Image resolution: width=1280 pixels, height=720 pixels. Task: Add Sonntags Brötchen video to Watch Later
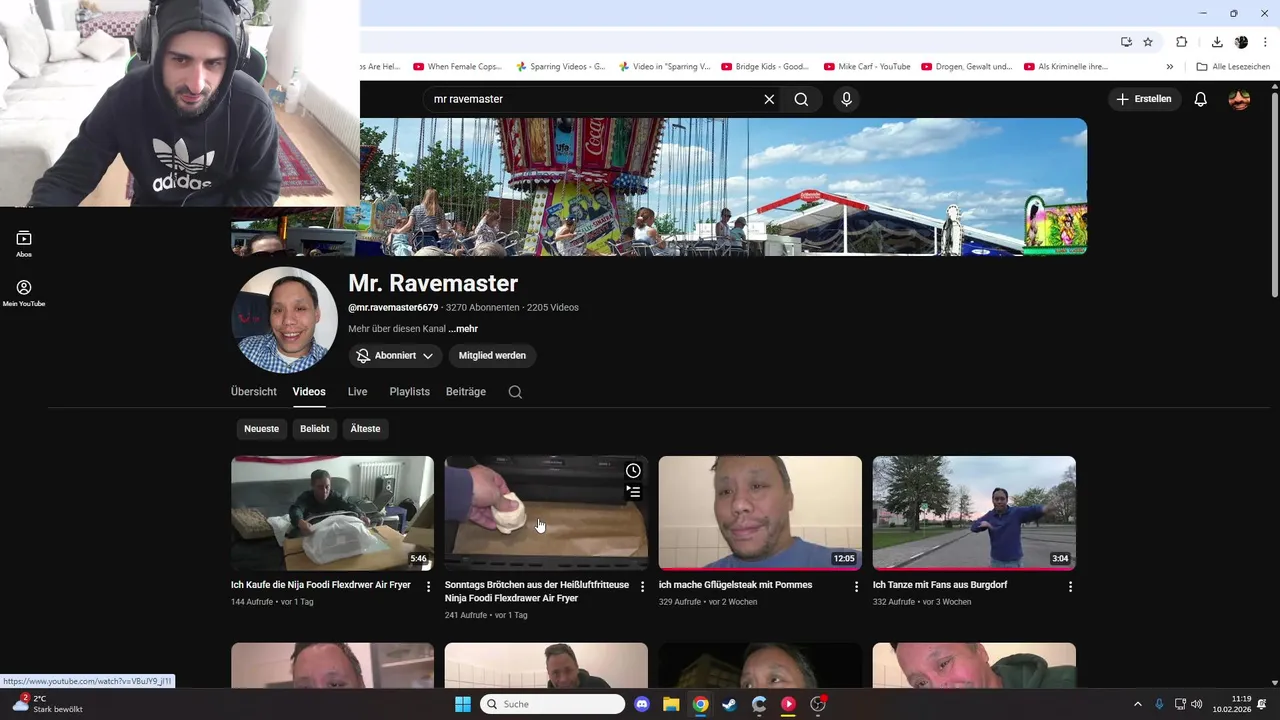tap(633, 471)
